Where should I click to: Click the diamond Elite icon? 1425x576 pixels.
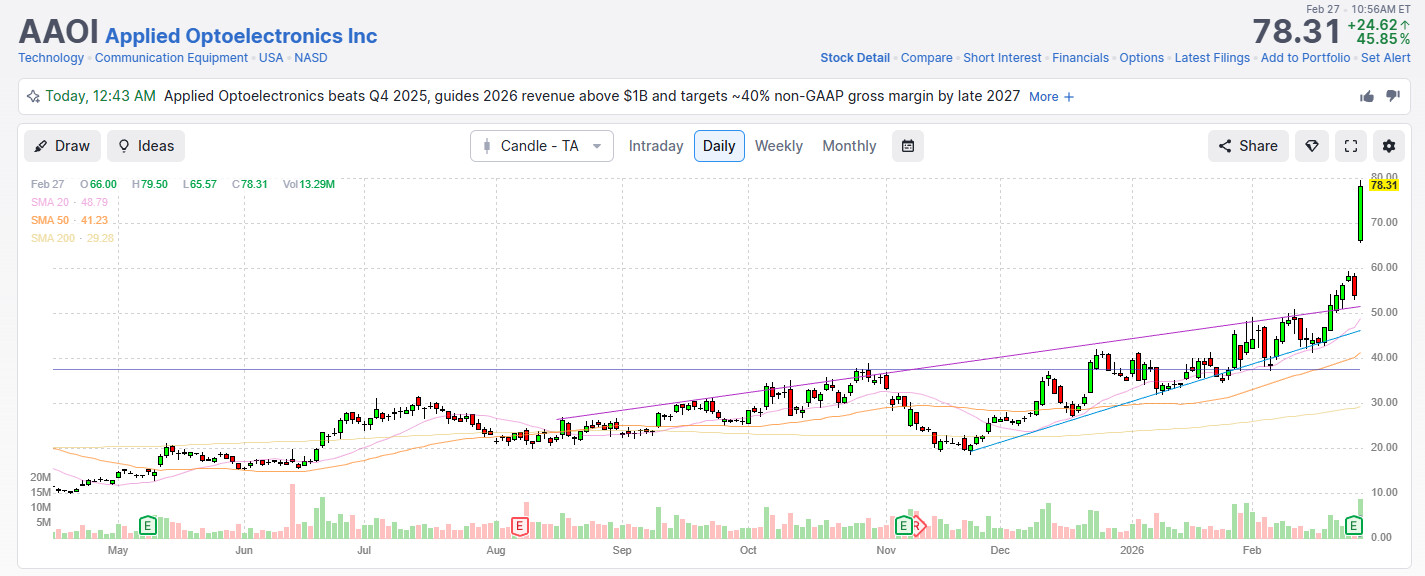tap(1312, 146)
